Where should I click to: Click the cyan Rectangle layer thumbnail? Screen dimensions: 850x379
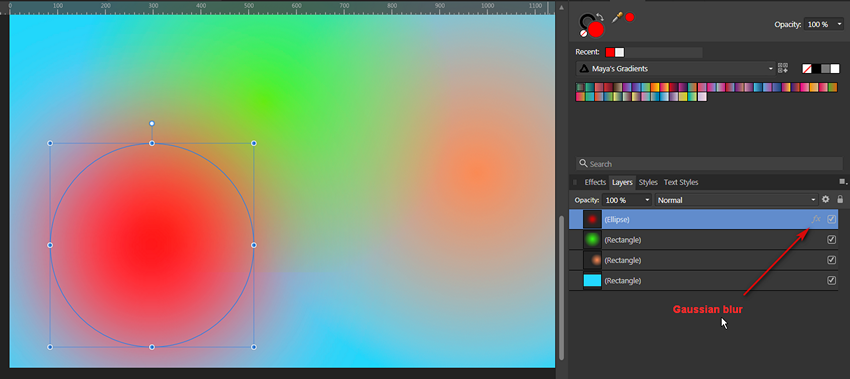point(593,280)
